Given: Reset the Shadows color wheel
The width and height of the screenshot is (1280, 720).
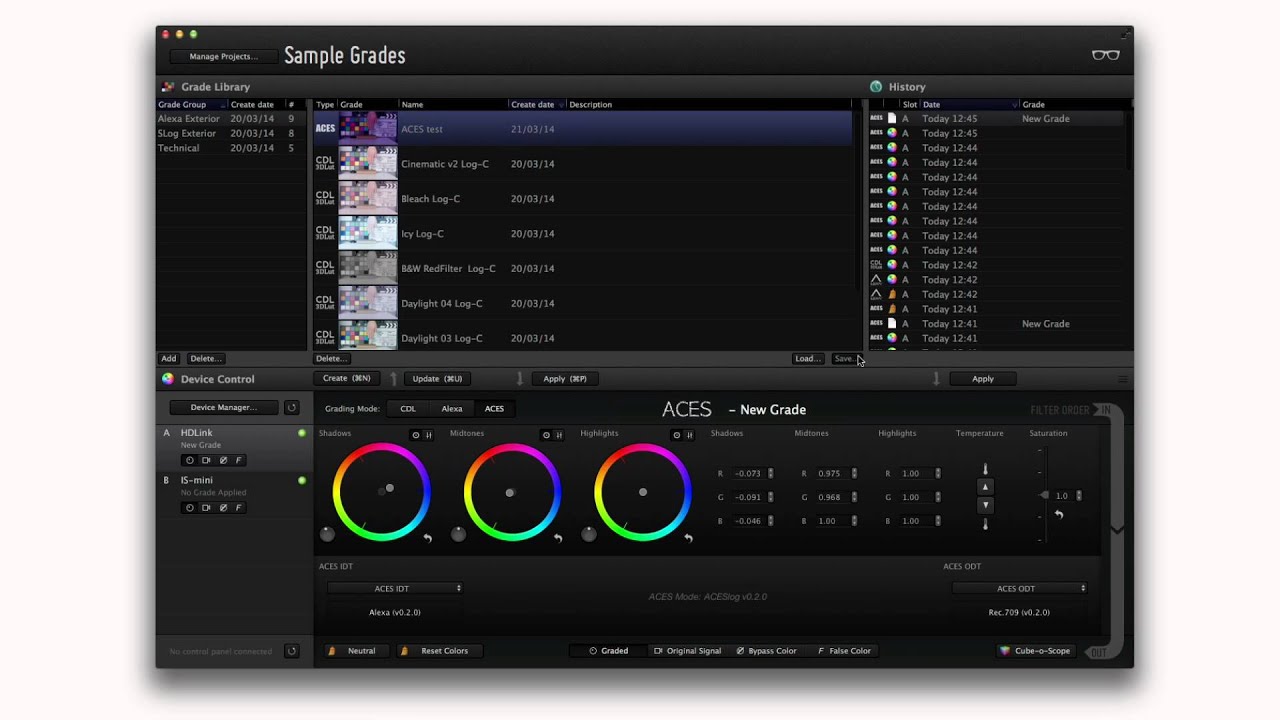Looking at the screenshot, I should 428,538.
